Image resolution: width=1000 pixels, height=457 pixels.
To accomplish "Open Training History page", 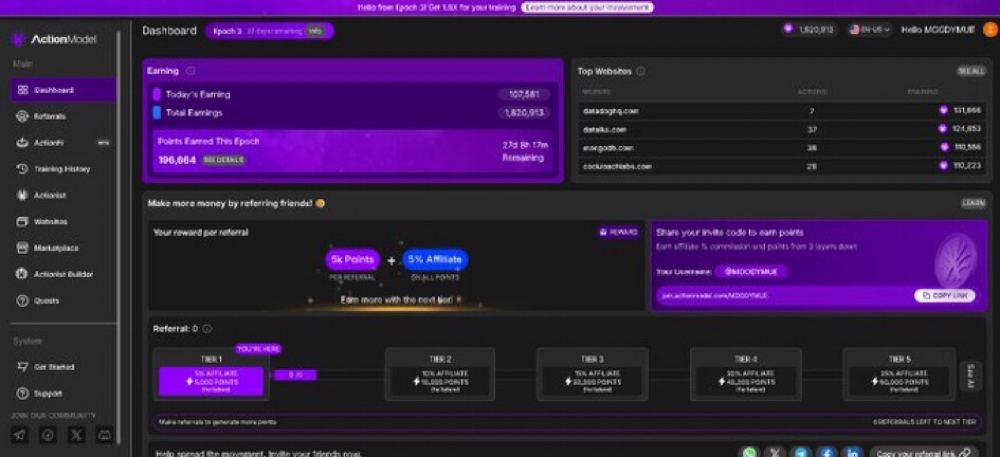I will 63,169.
